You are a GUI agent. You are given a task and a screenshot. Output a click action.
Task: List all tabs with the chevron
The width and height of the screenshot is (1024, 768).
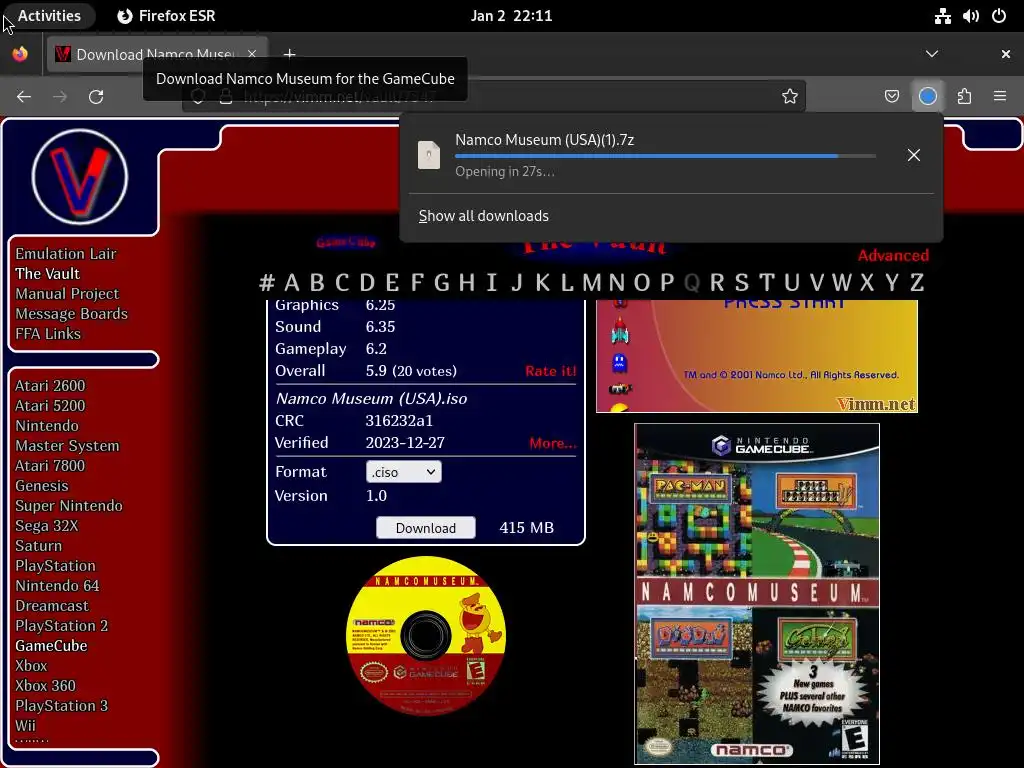(932, 54)
